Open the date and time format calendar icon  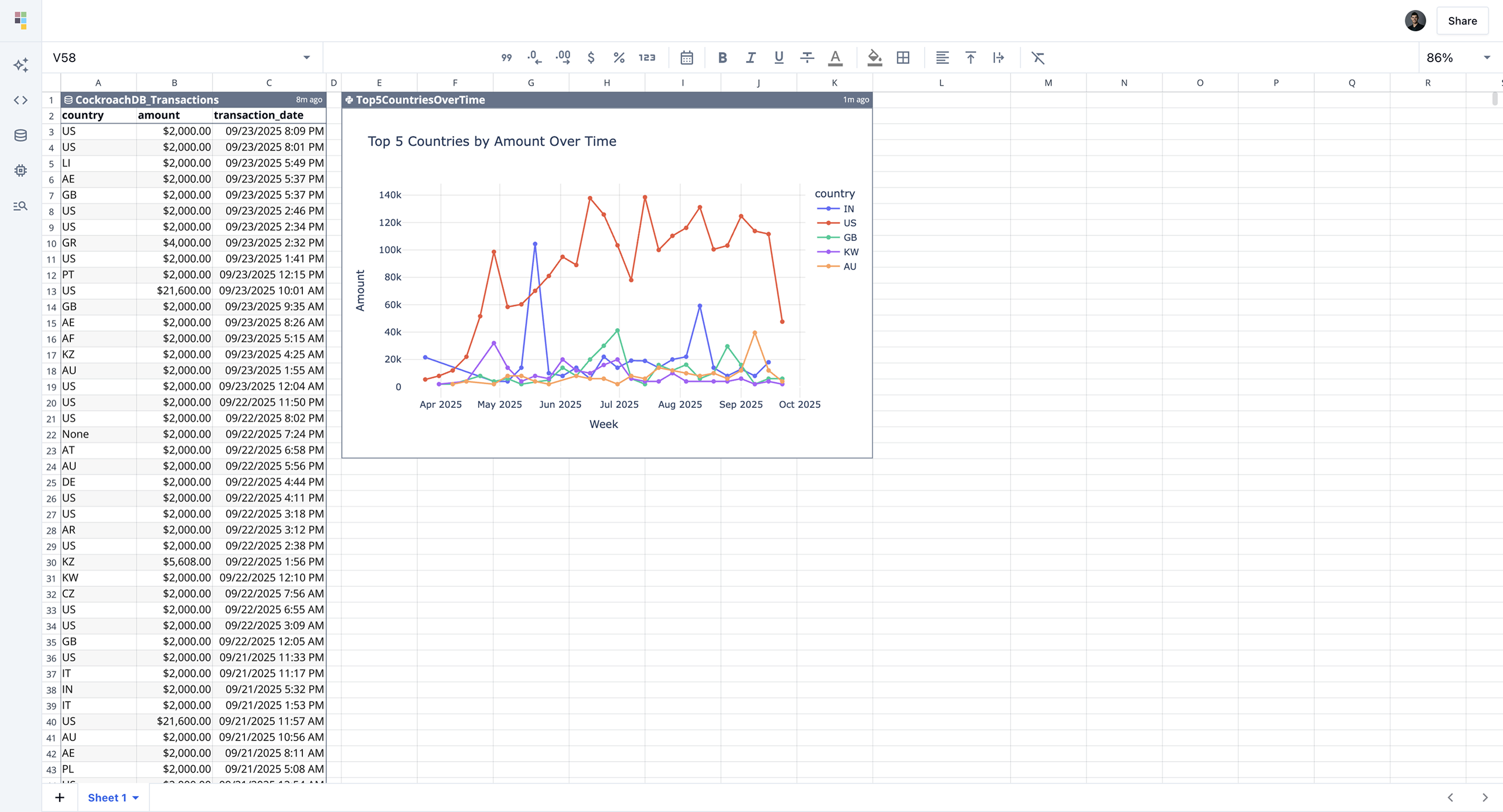coord(687,57)
